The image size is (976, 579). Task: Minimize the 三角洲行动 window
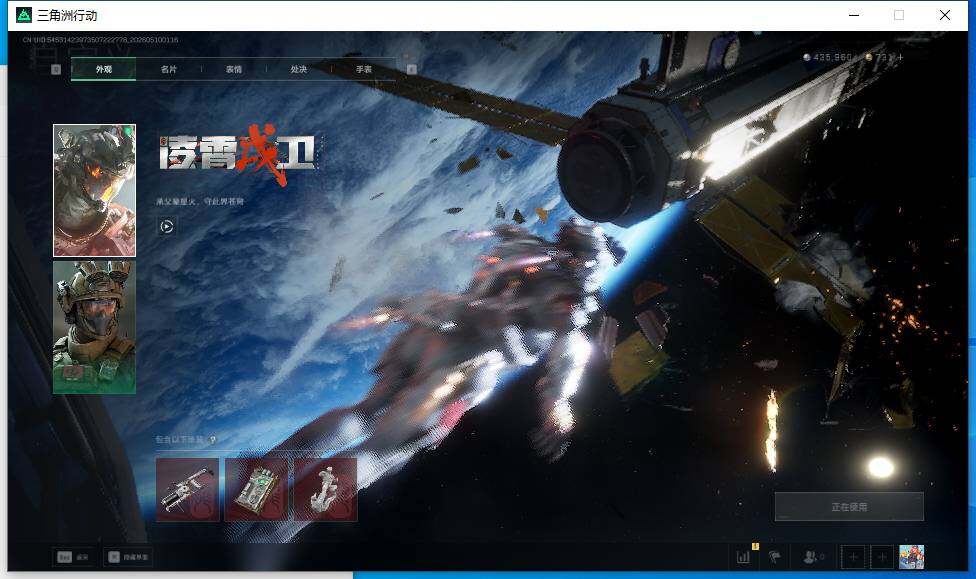[x=854, y=15]
